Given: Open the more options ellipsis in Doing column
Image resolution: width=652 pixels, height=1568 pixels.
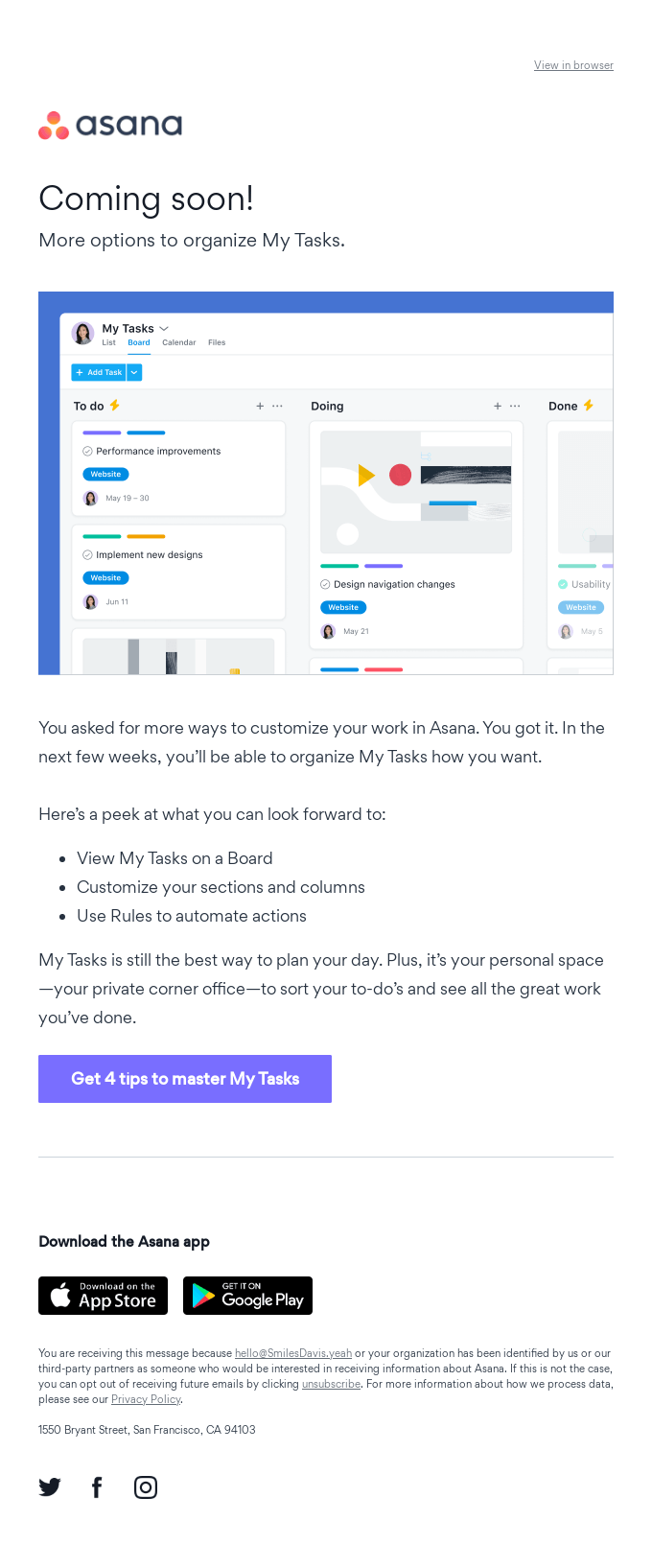Looking at the screenshot, I should coord(515,407).
